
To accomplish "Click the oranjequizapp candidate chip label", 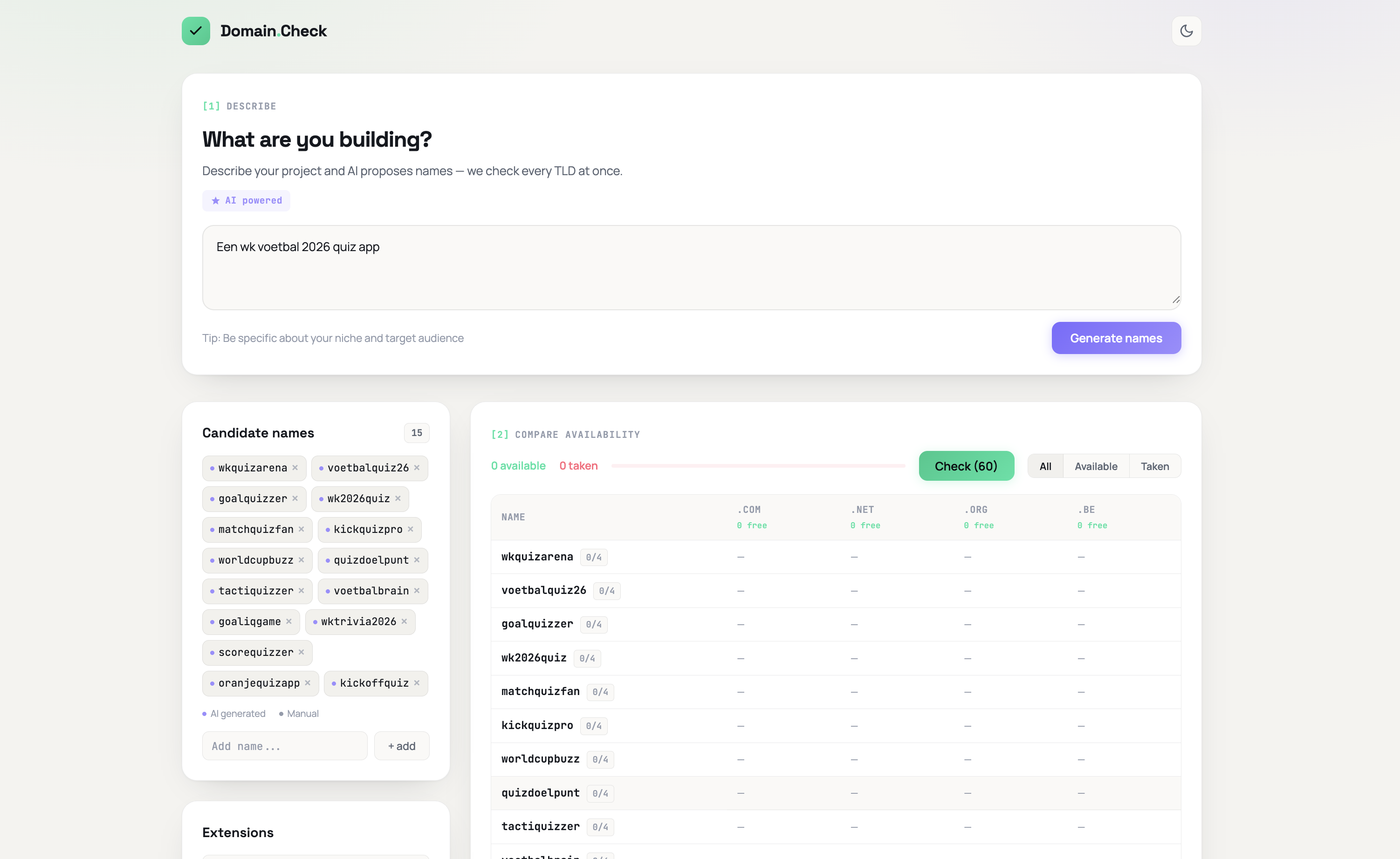I will pos(259,683).
